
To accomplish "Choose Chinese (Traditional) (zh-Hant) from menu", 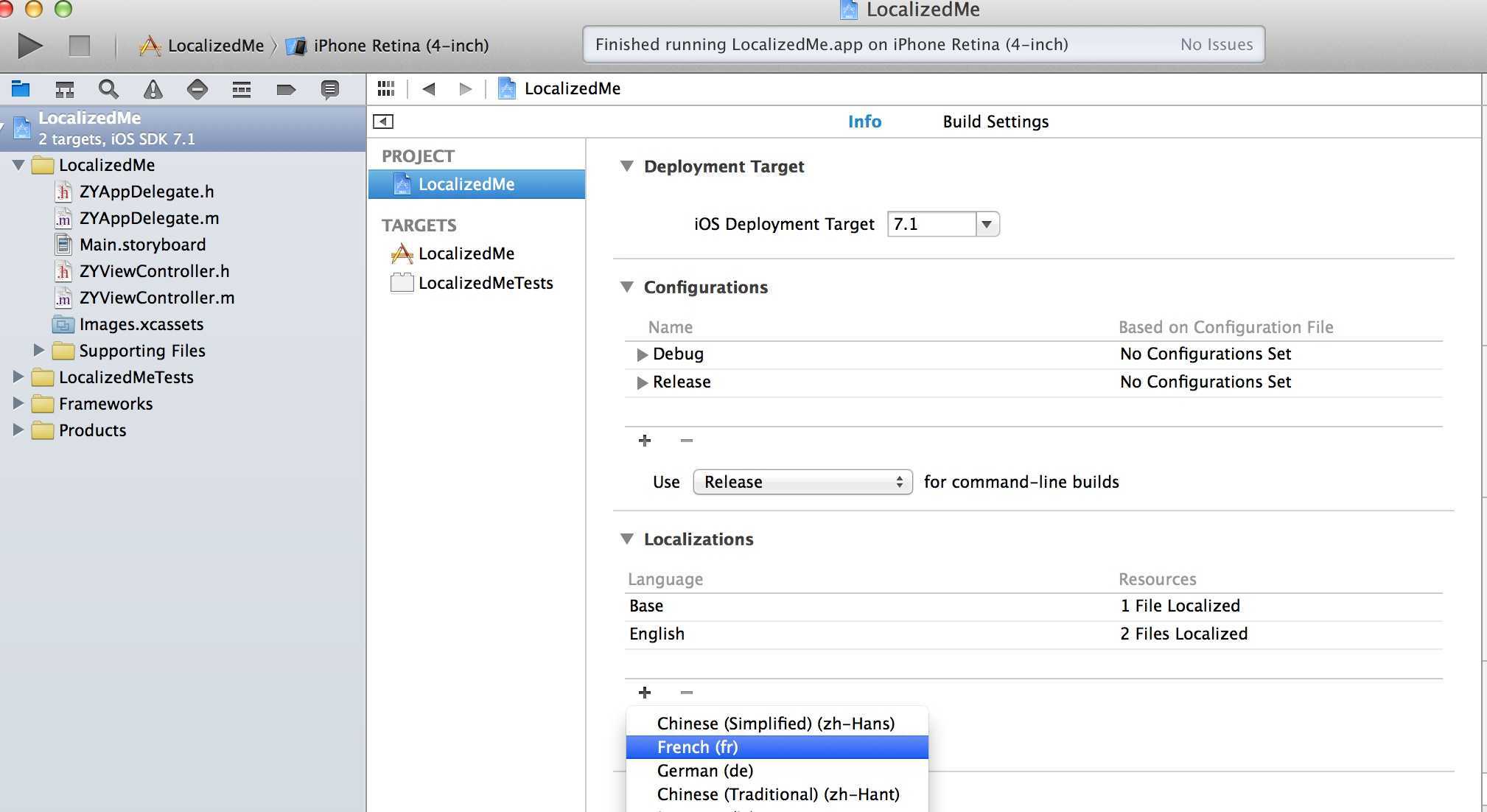I will (777, 794).
